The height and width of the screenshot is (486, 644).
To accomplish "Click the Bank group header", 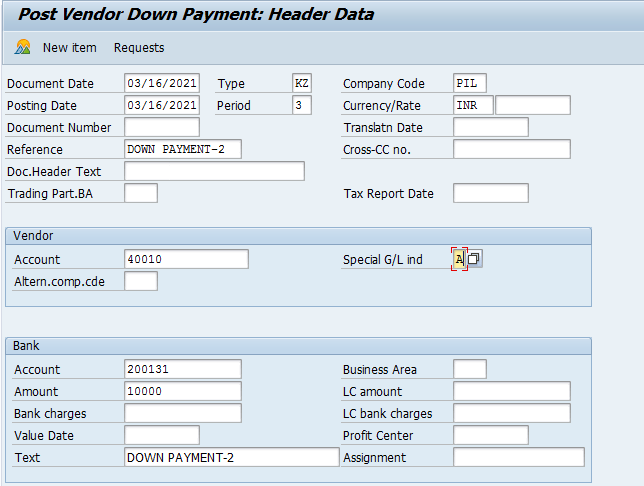I will (299, 346).
